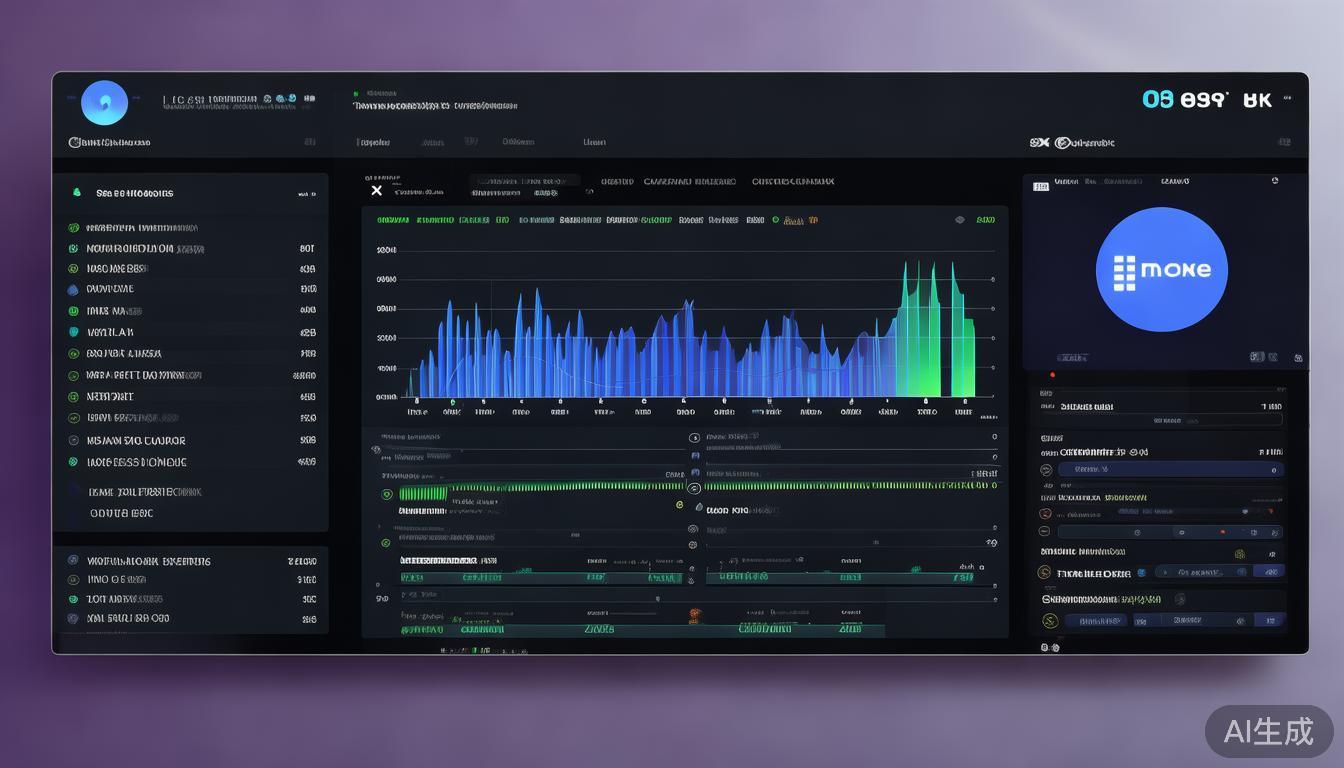This screenshot has height=768, width=1344.
Task: Click the tall green peak in the chart
Action: tap(934, 330)
